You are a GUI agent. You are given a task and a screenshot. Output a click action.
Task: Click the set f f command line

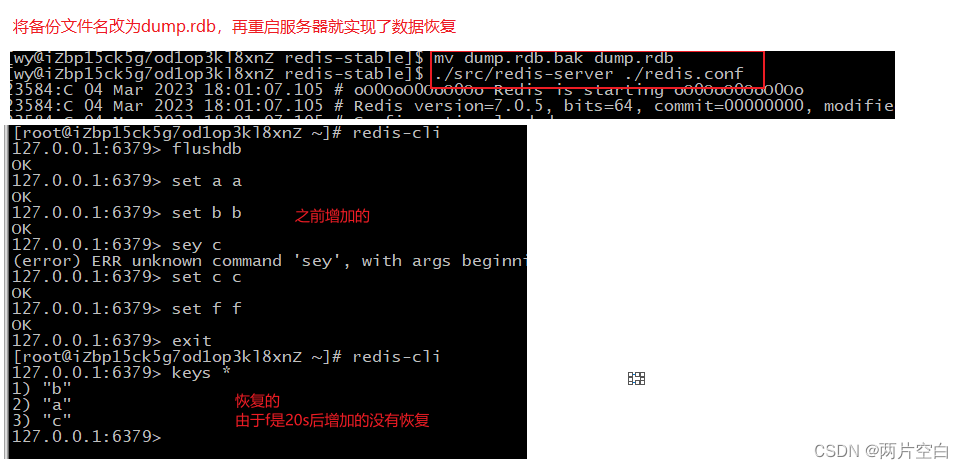(x=127, y=309)
